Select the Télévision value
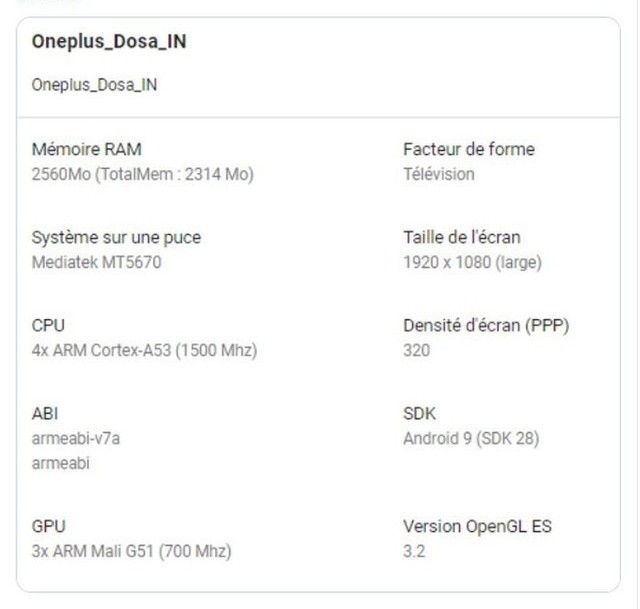Screen dimensions: 640x609 click(439, 174)
